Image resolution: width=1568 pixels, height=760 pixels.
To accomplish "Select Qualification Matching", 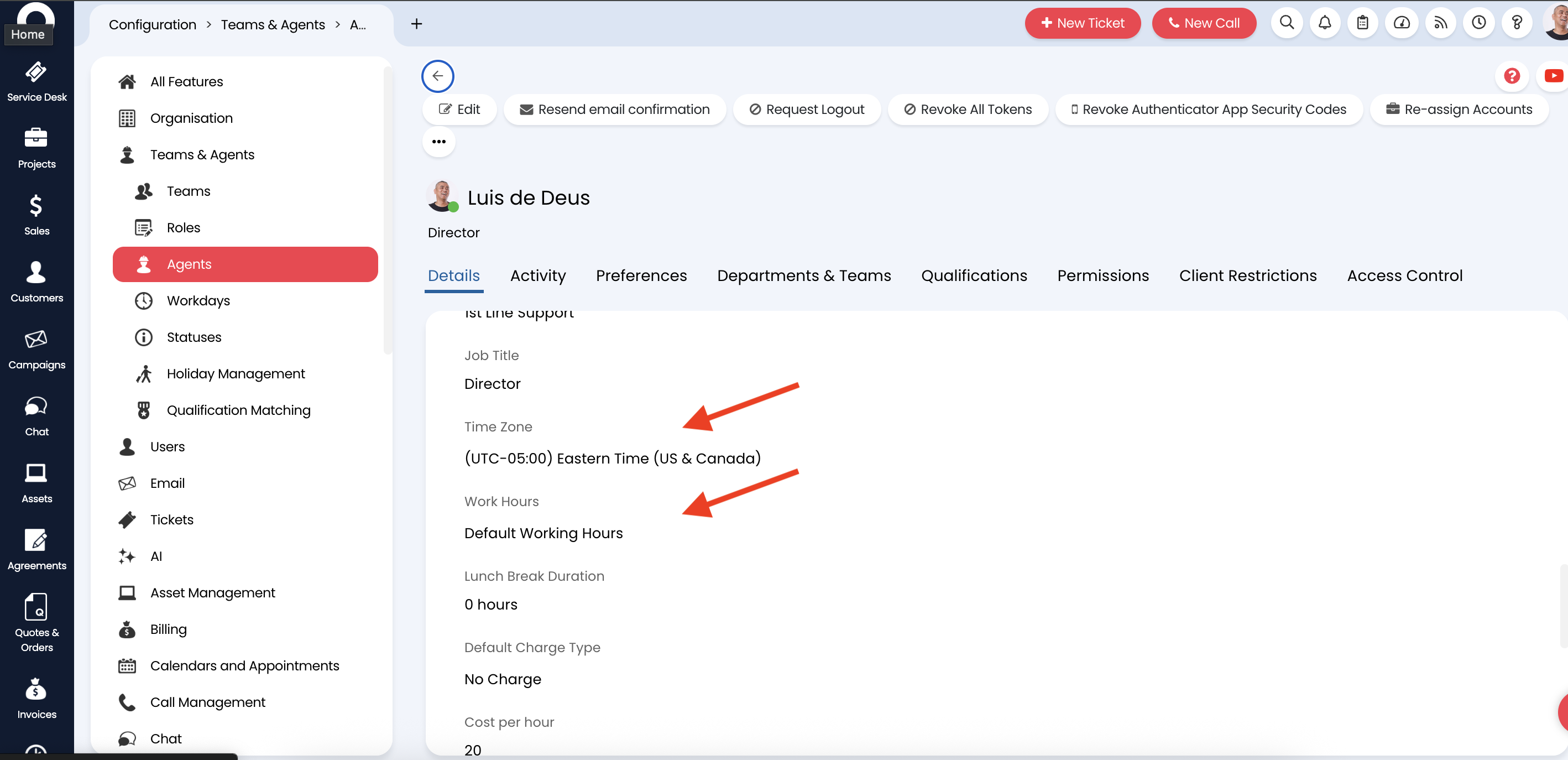I will coord(238,410).
